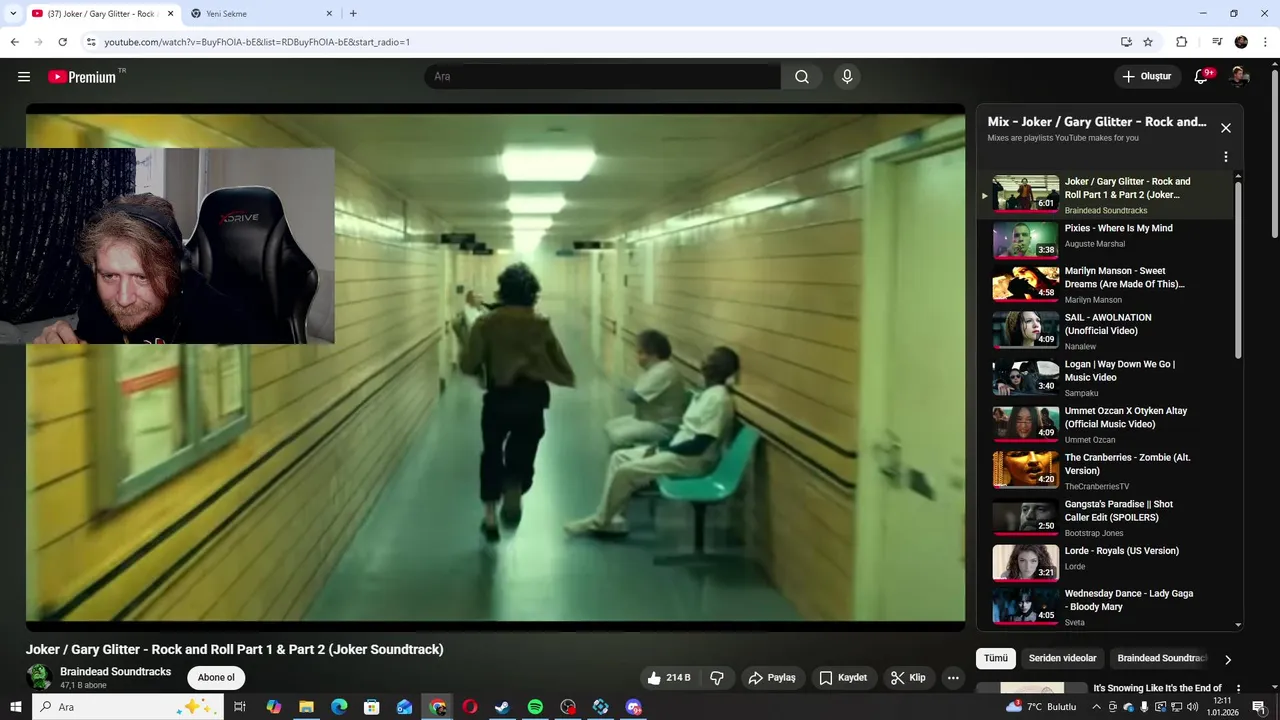Open the YouTube hamburger guide menu
The height and width of the screenshot is (720, 1280).
[24, 77]
